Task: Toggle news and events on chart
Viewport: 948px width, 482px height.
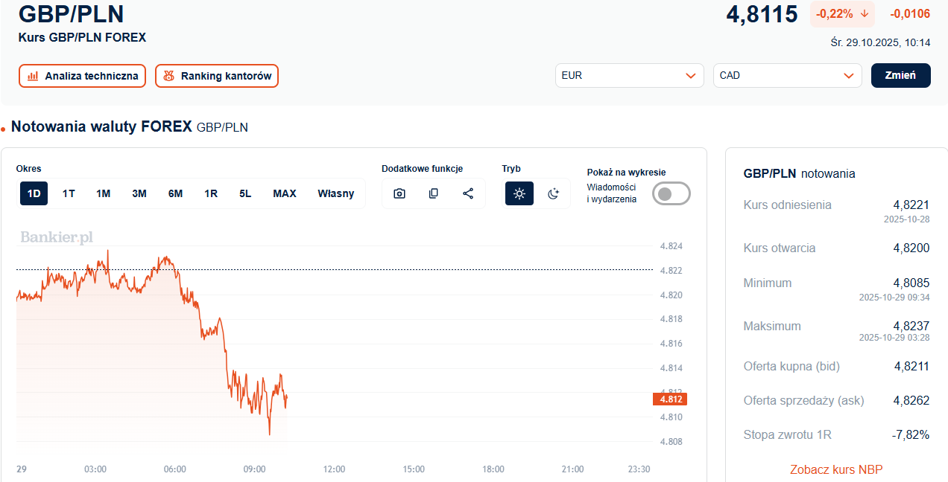Action: pos(670,193)
